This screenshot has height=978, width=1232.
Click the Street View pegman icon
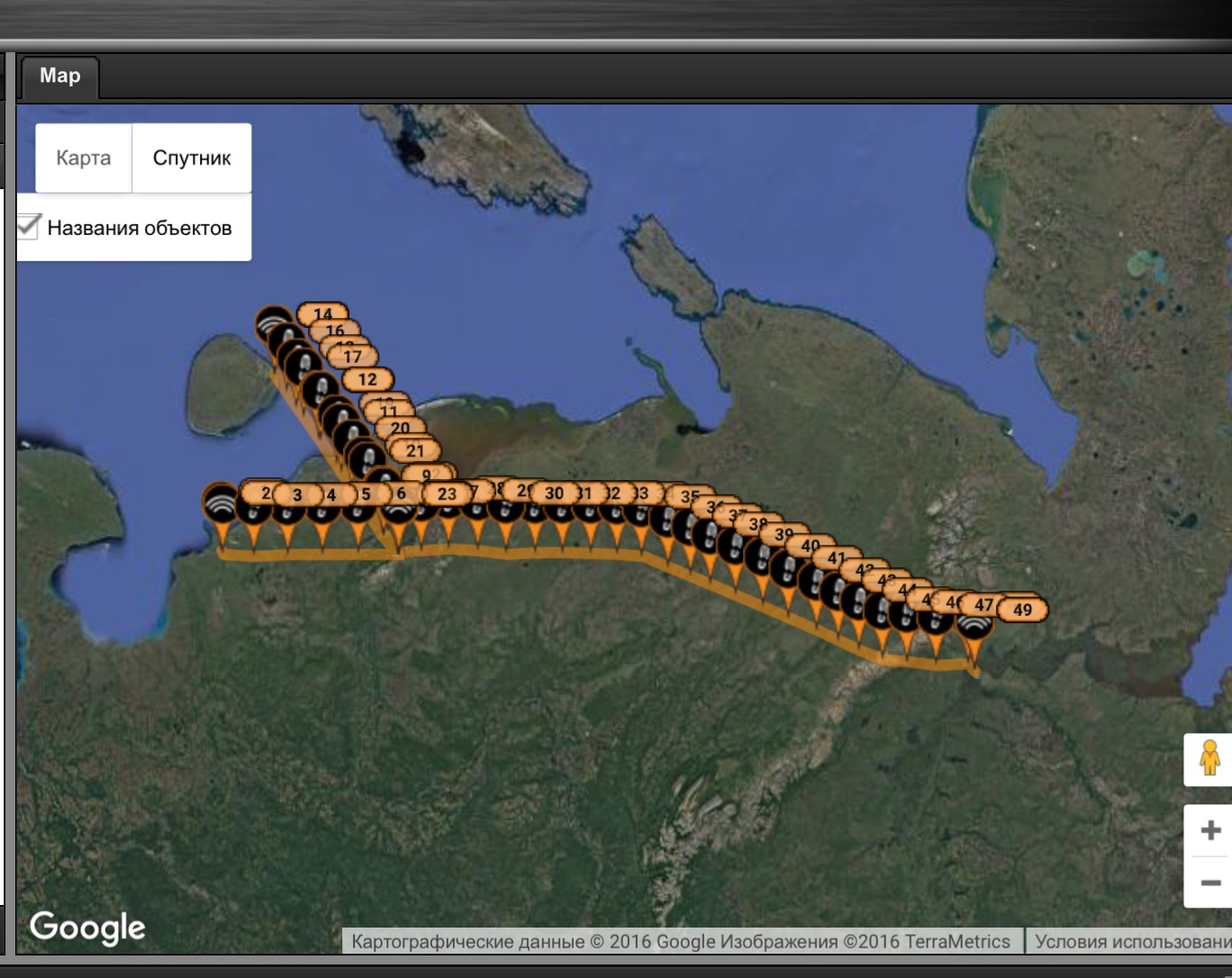pos(1209,759)
